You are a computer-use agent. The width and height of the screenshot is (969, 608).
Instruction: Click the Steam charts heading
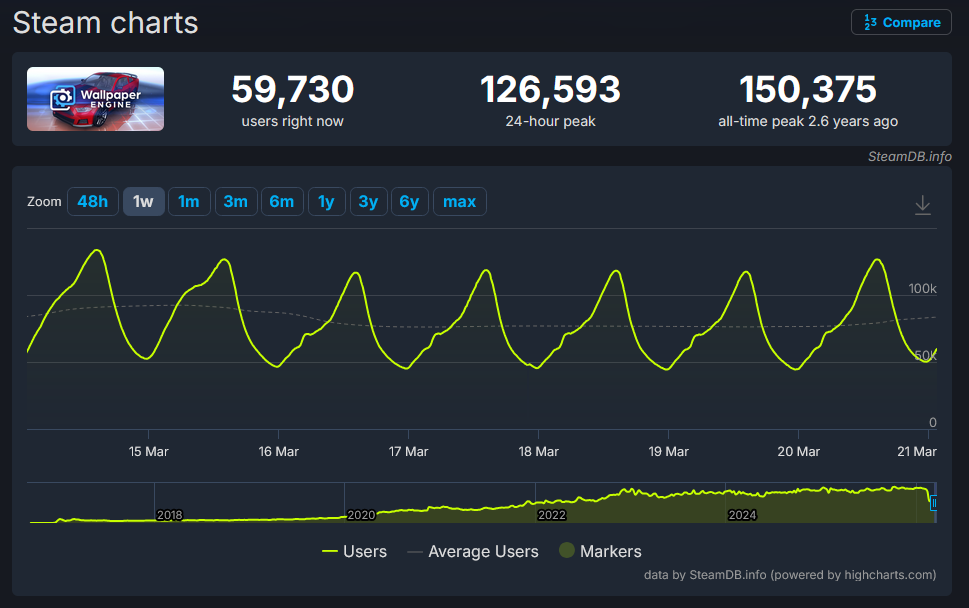(106, 23)
